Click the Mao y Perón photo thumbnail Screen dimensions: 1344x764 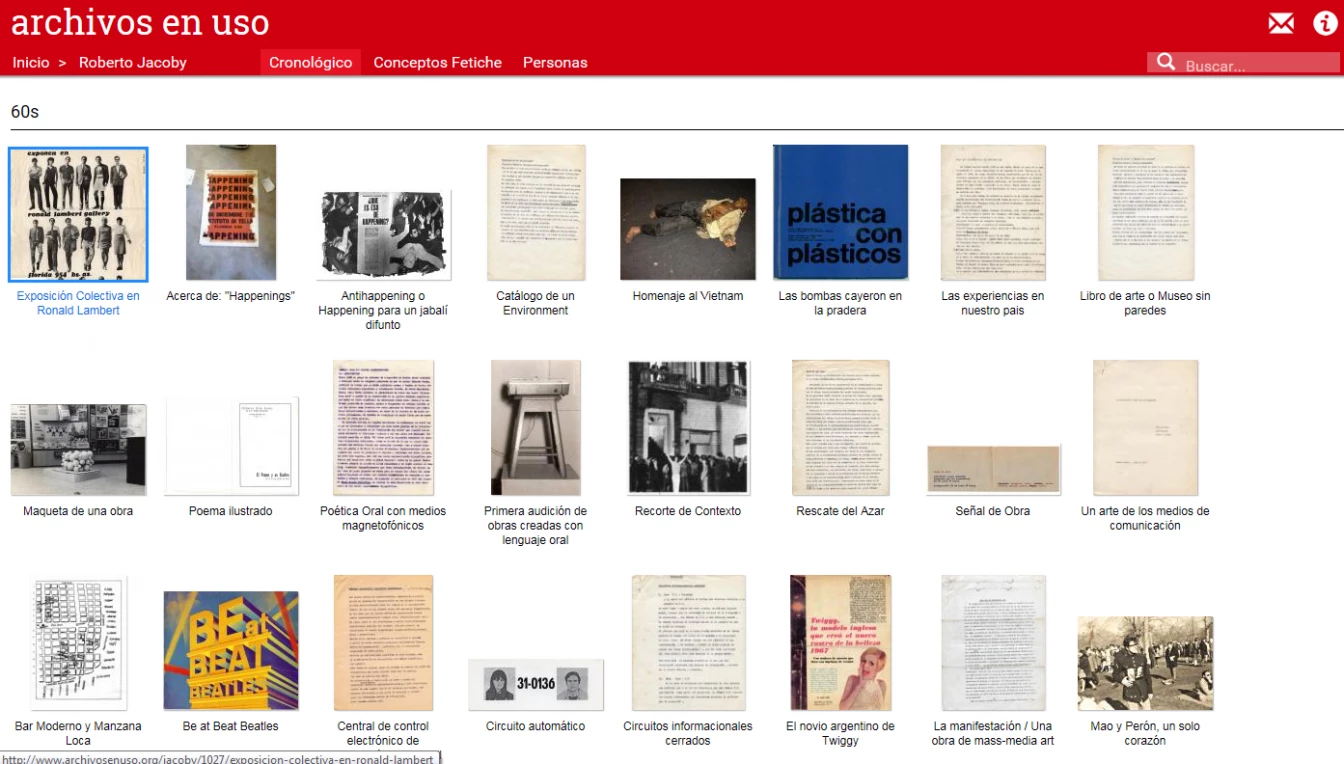1145,663
